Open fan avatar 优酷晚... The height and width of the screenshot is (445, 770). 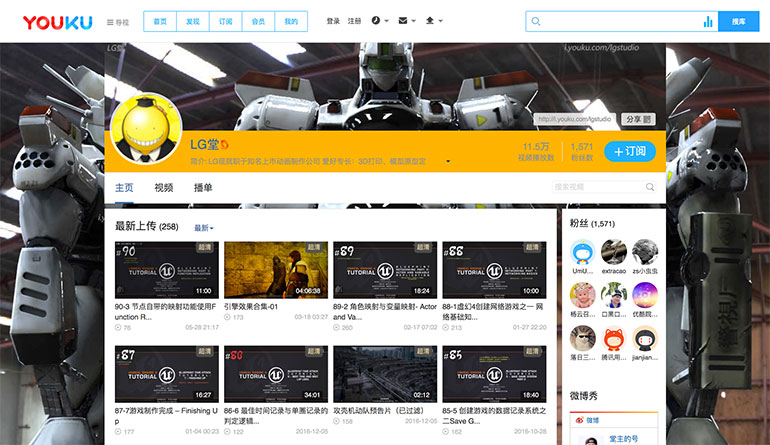pyautogui.click(x=645, y=295)
